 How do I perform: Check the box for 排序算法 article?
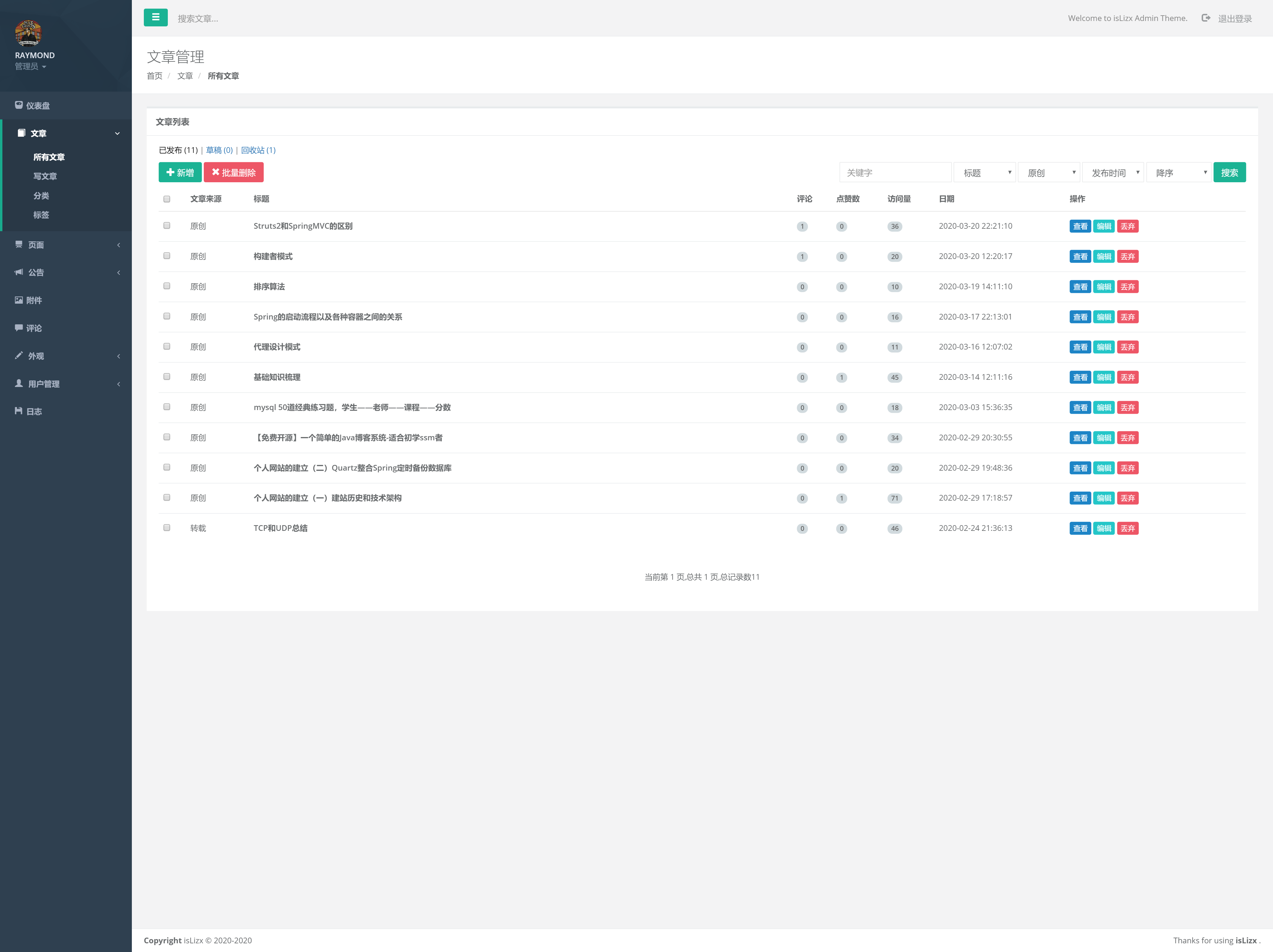(167, 286)
